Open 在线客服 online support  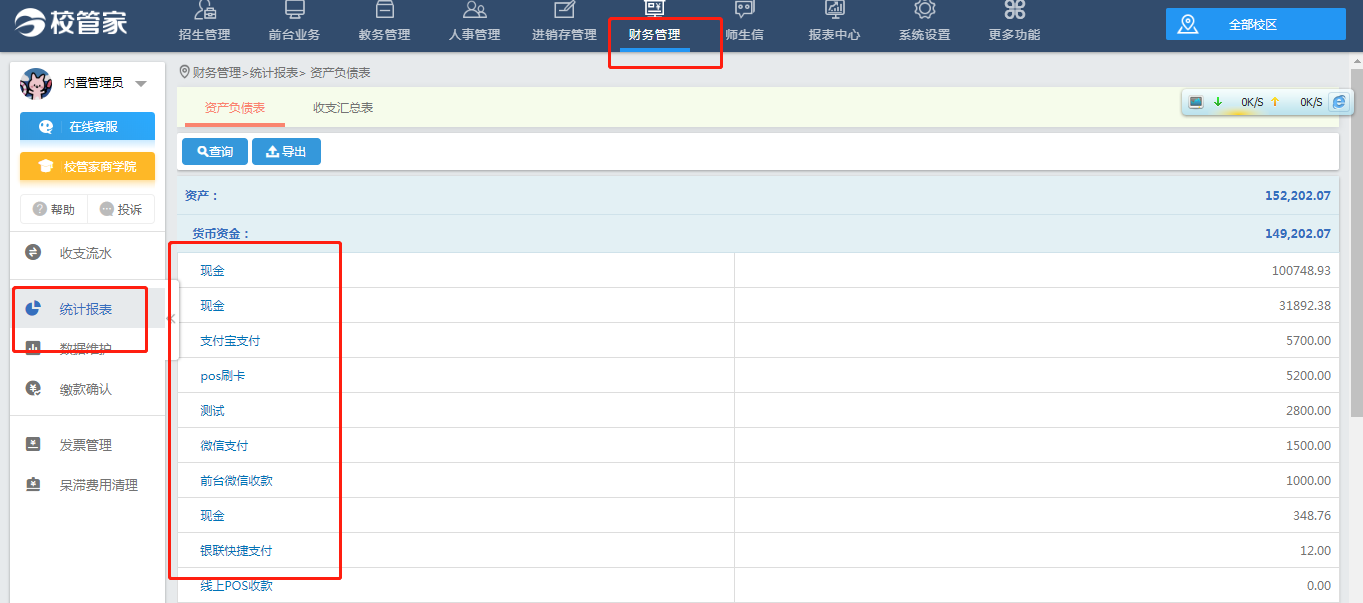click(87, 126)
